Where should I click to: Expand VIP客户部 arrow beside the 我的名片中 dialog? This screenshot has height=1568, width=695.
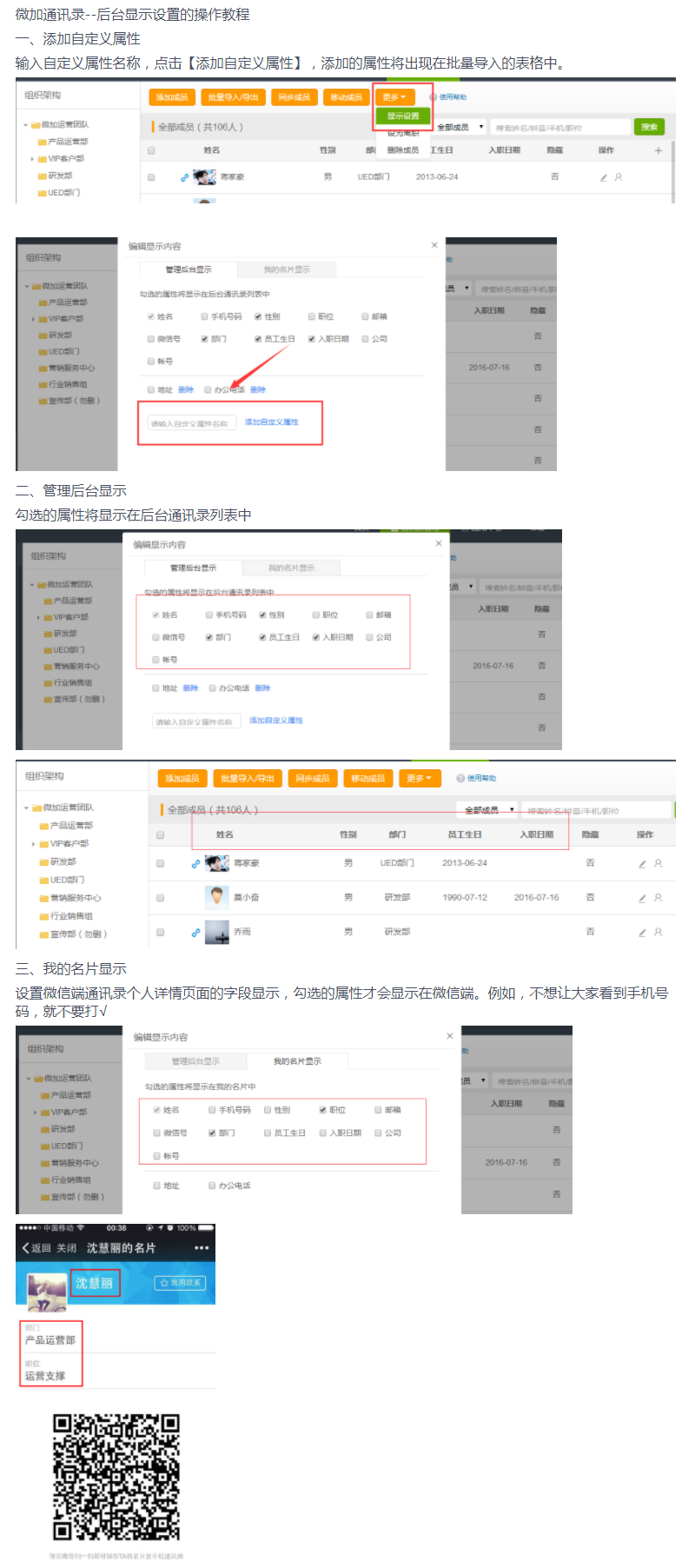[x=36, y=1113]
